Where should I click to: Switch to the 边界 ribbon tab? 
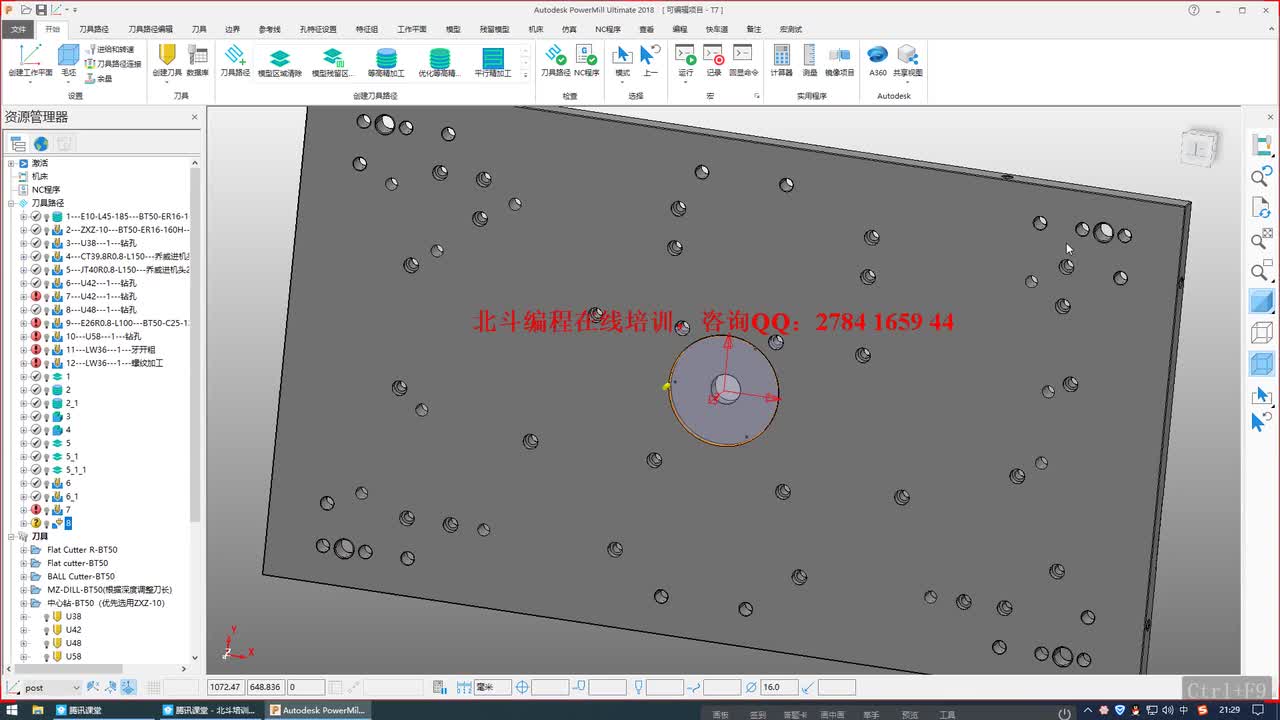pos(232,29)
